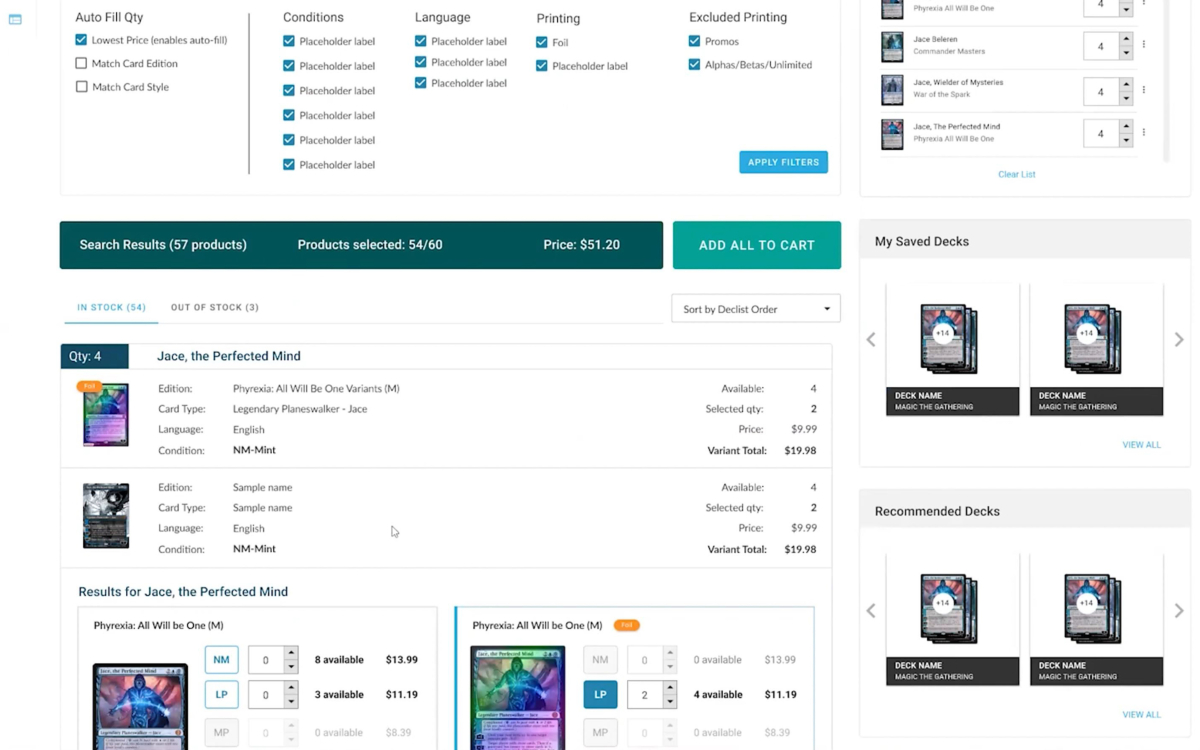Click Jace, the Perfected Mind Qty: 4 header

click(446, 356)
